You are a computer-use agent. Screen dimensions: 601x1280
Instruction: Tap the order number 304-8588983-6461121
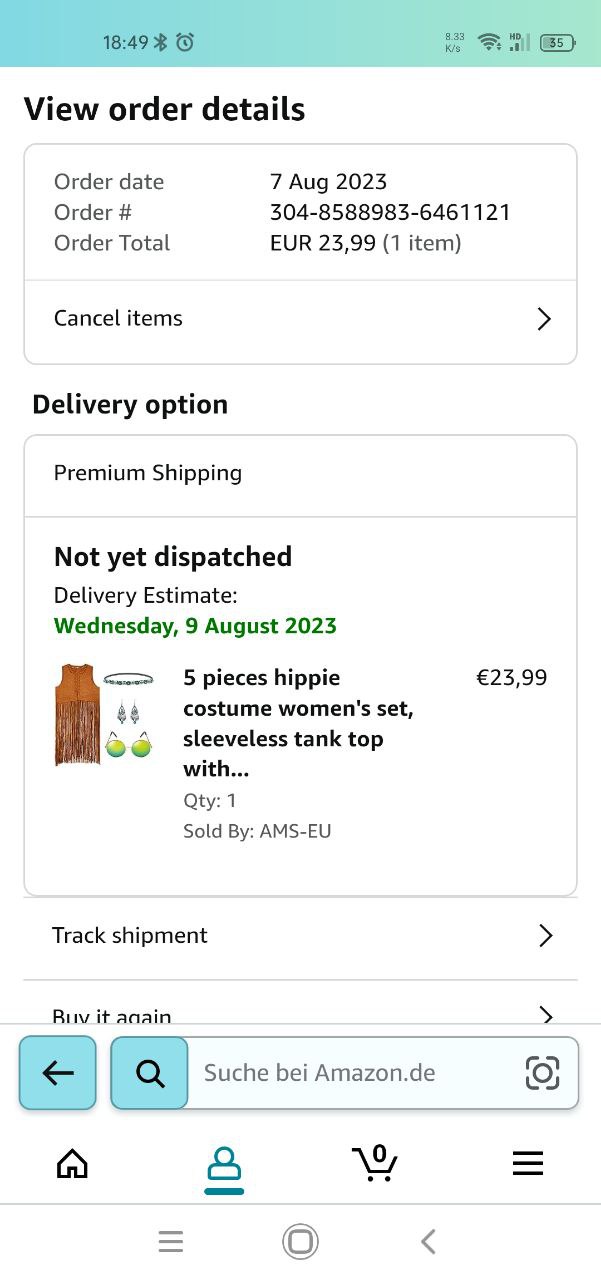390,212
